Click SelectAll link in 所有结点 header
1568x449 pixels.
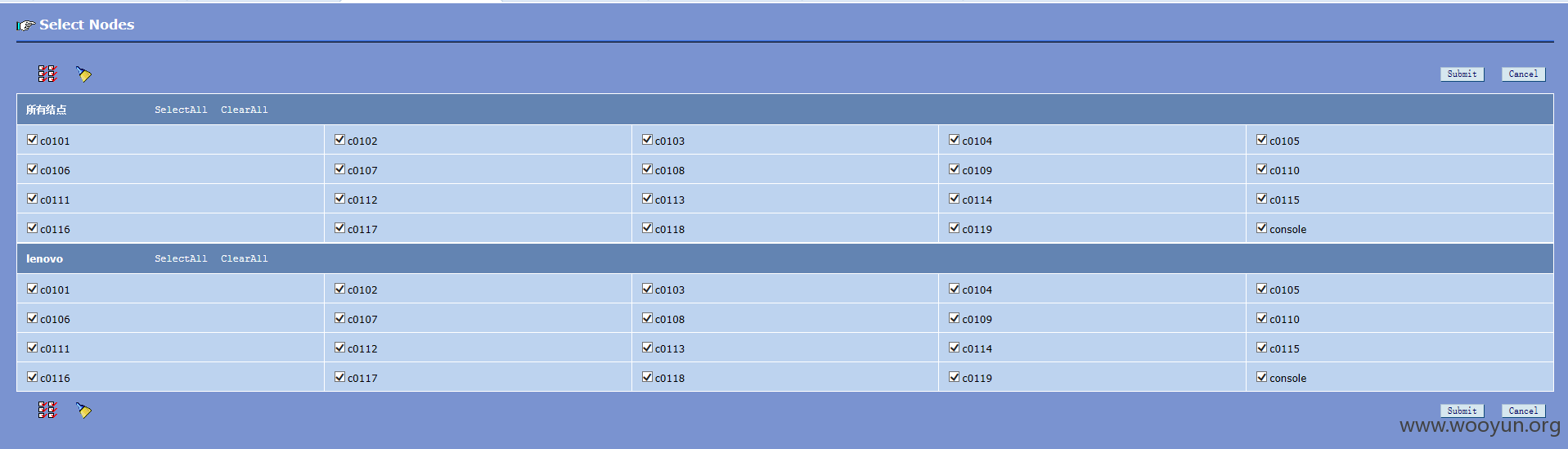tap(181, 110)
